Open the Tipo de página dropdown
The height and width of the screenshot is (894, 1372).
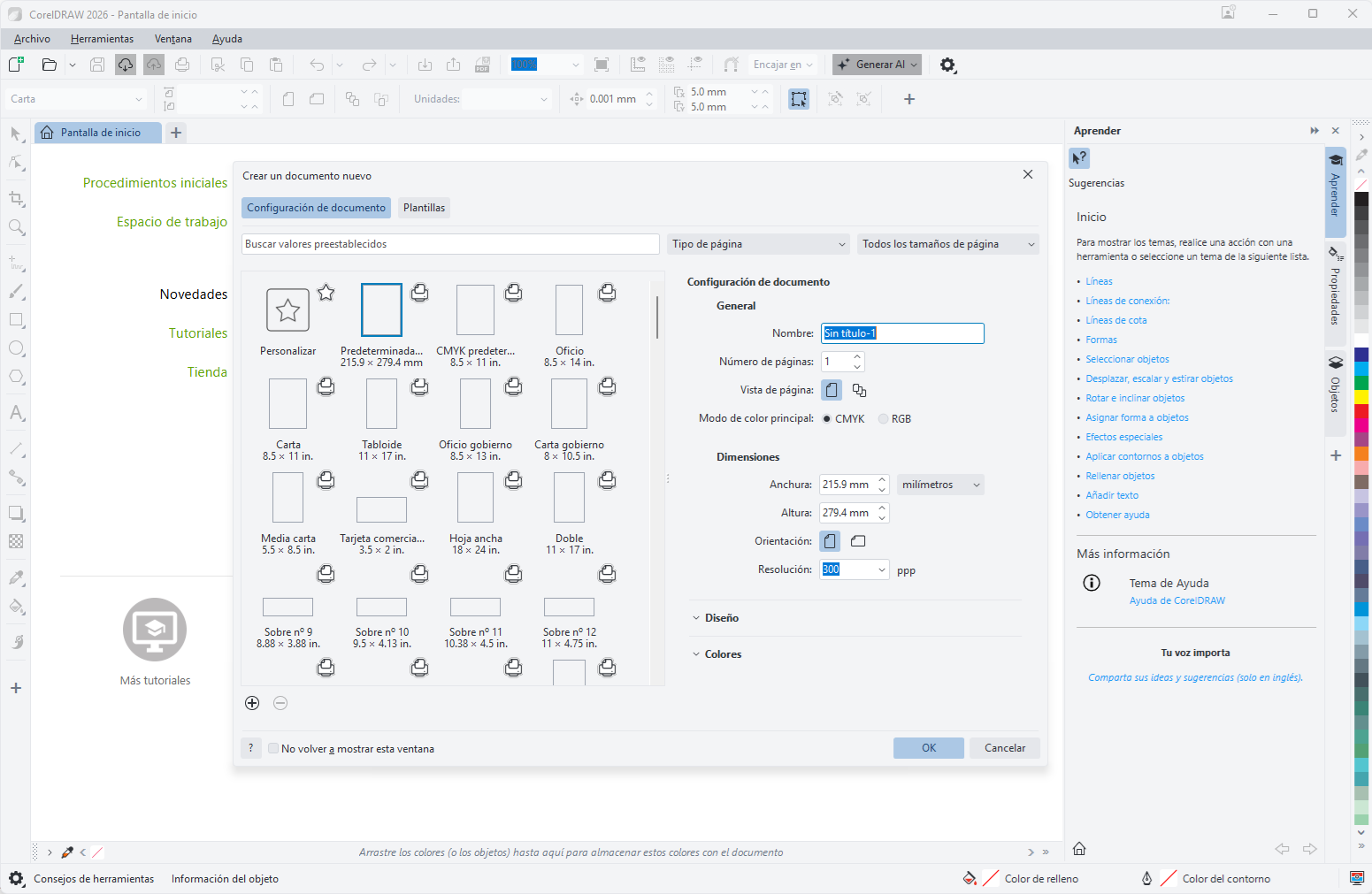759,244
